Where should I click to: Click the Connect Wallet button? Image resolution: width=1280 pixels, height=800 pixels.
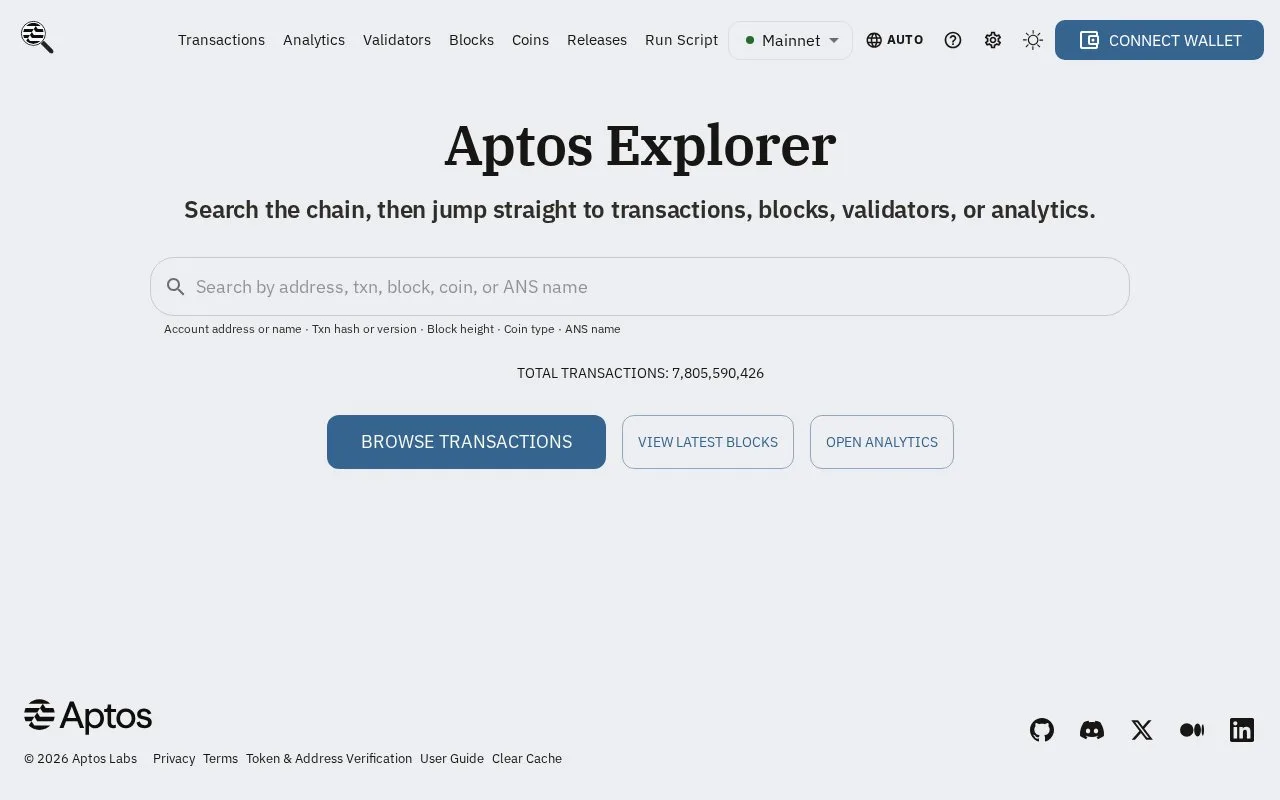click(1159, 40)
